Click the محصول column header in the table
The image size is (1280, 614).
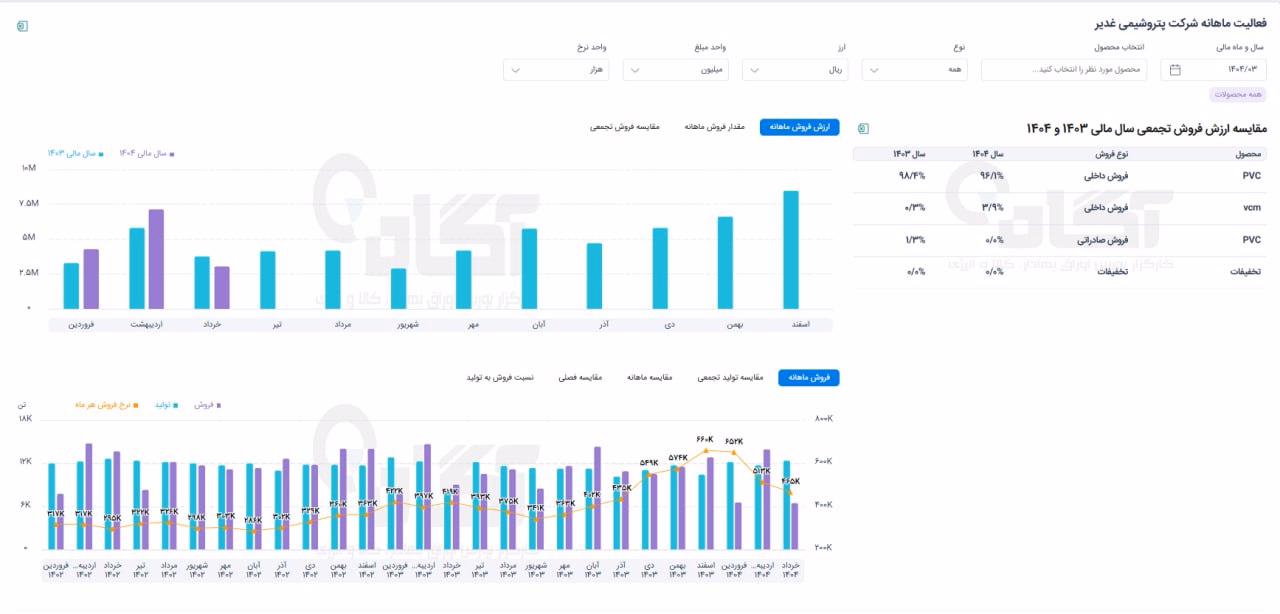tap(1250, 154)
